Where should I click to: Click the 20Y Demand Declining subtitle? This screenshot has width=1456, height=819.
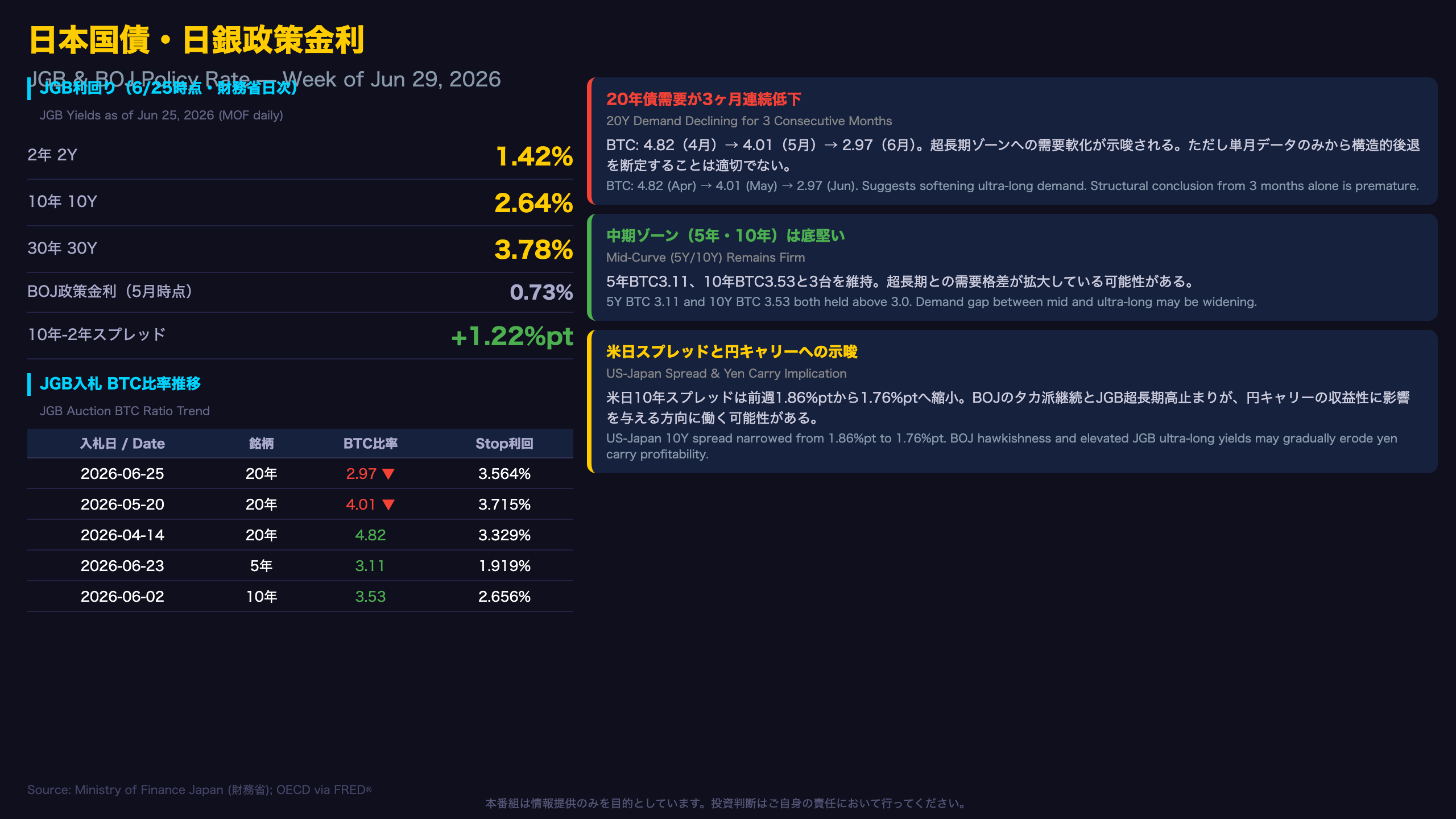click(749, 121)
